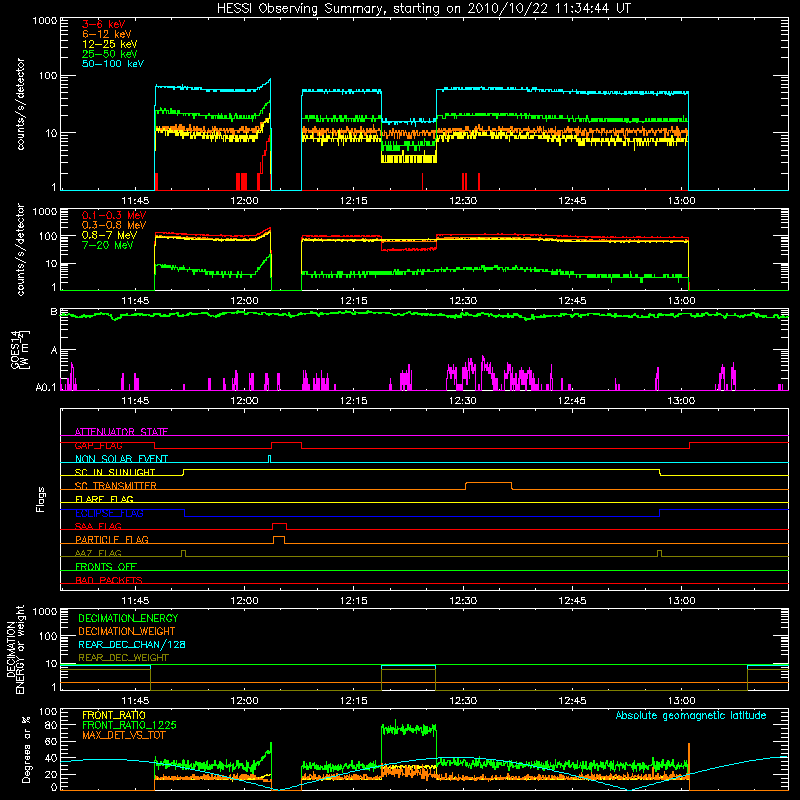Select the MAX_DET_VS_TOT legend label
Screen dimensions: 800x800
(124, 735)
